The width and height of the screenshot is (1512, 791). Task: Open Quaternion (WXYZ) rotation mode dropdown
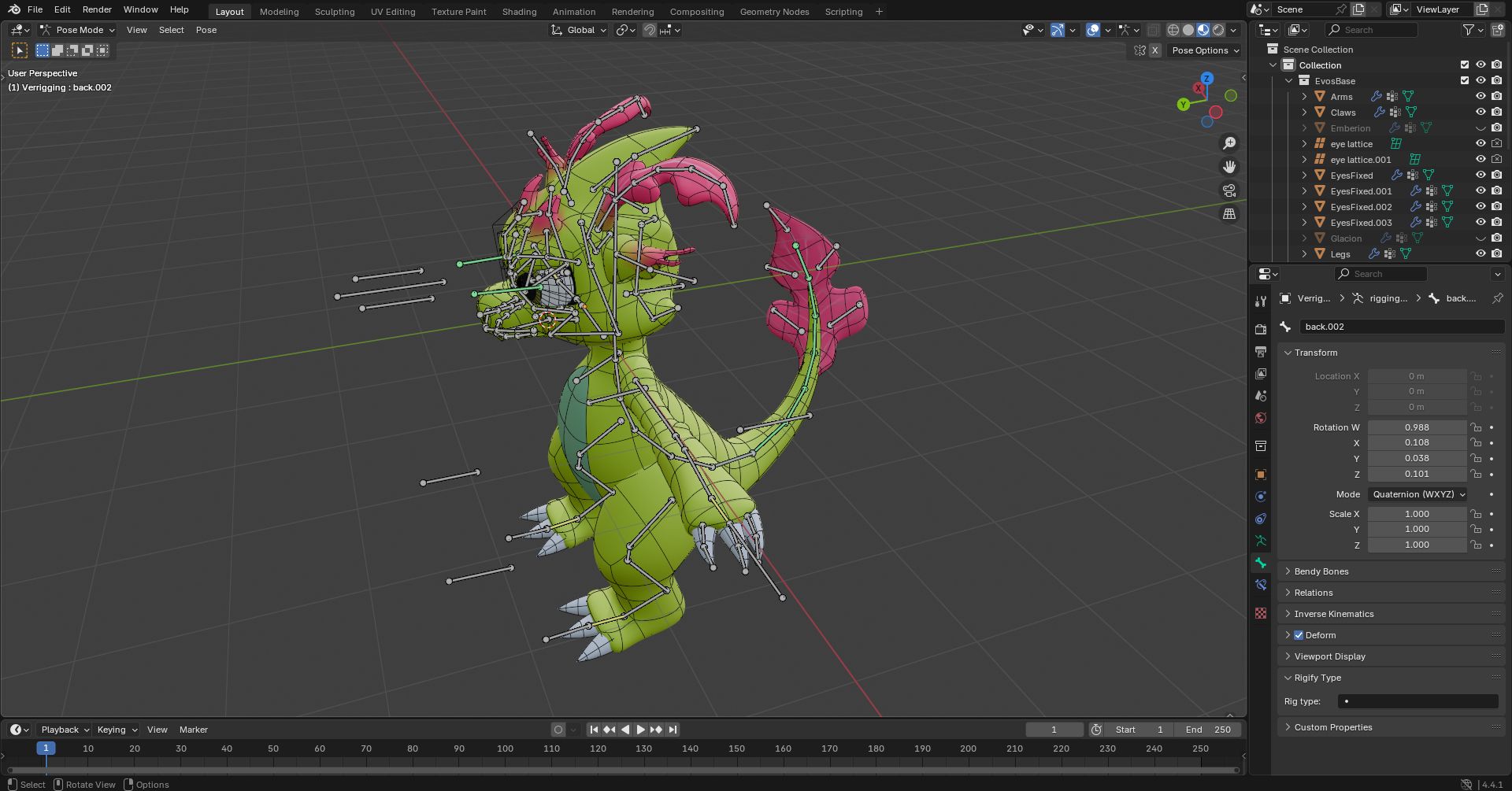[x=1418, y=494]
